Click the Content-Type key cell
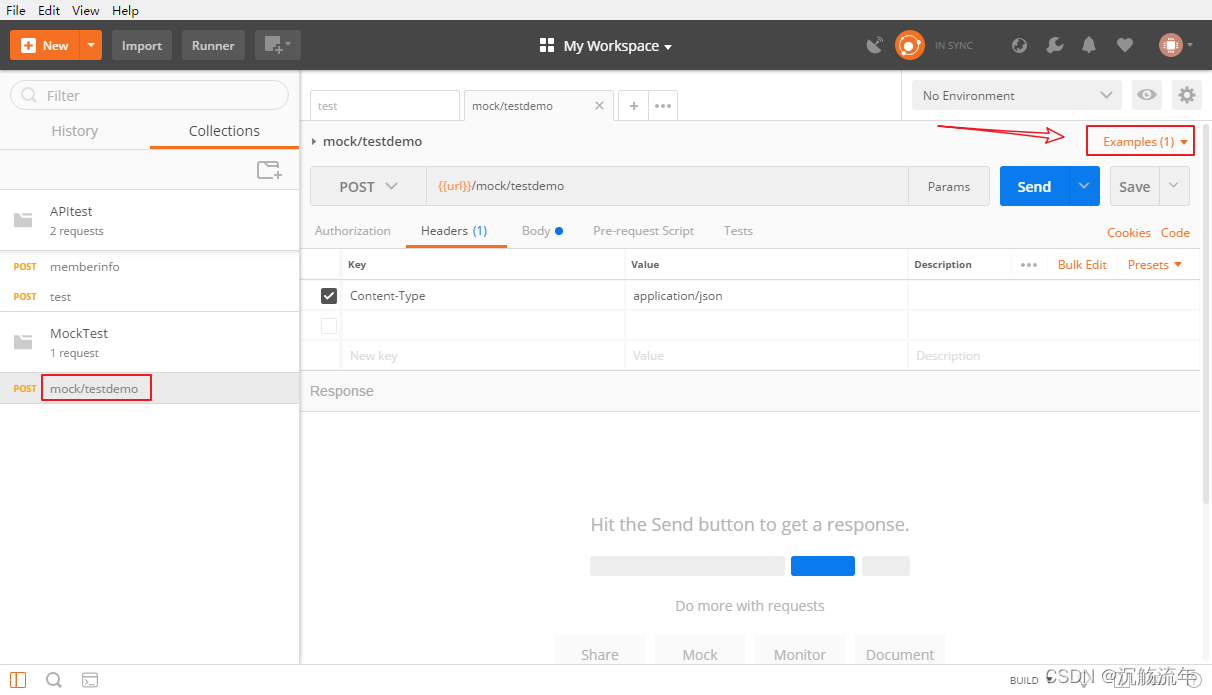Image resolution: width=1212 pixels, height=695 pixels. pyautogui.click(x=483, y=296)
